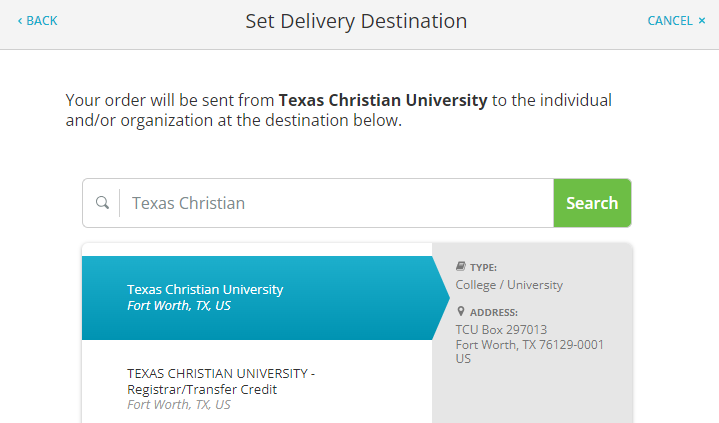
Task: Click the Fort Worth, TX, US highlighted subtitle
Action: point(179,306)
